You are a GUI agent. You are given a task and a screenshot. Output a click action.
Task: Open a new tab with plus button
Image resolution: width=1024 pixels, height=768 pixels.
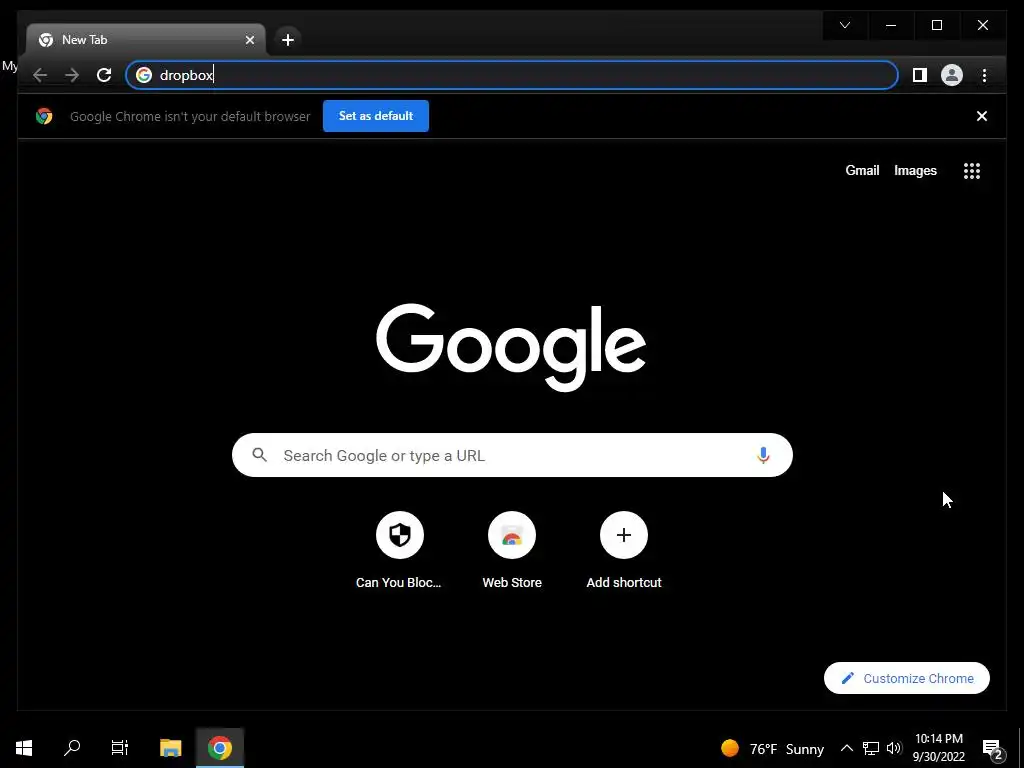coord(287,40)
